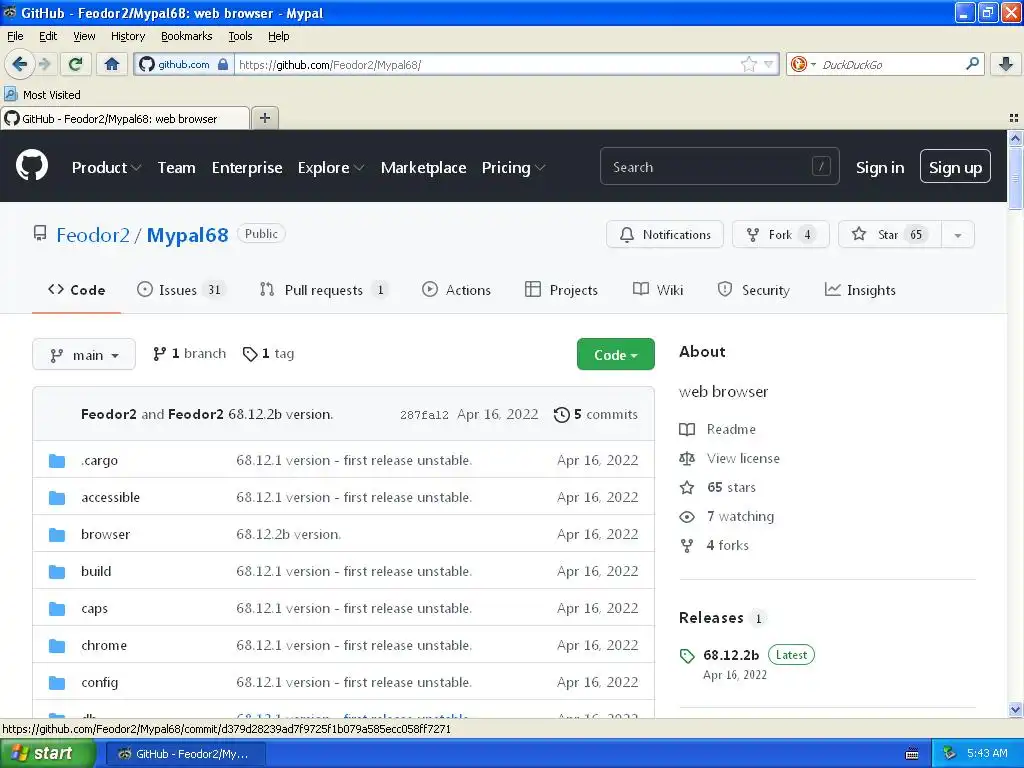
Task: Click the browser address bar URL
Action: [487, 64]
